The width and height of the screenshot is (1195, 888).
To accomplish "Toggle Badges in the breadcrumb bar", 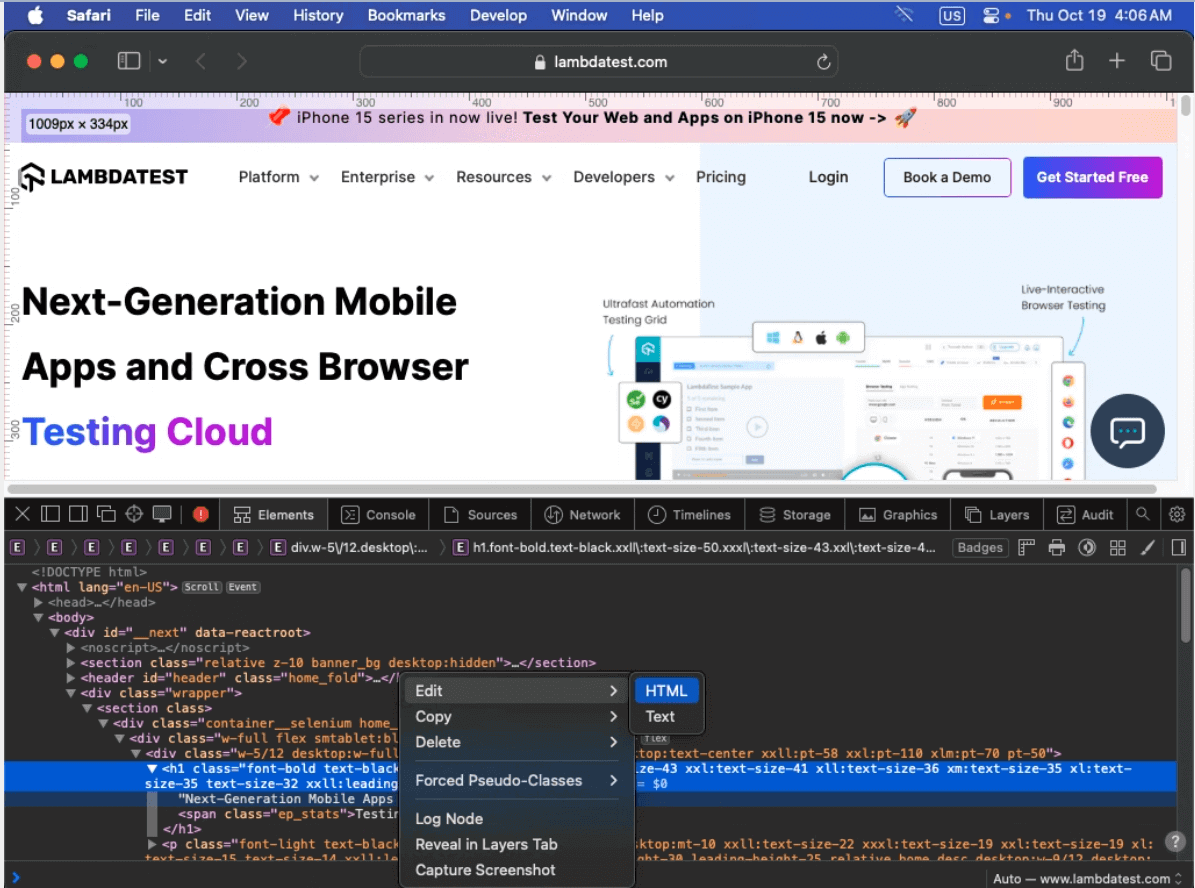I will 980,547.
